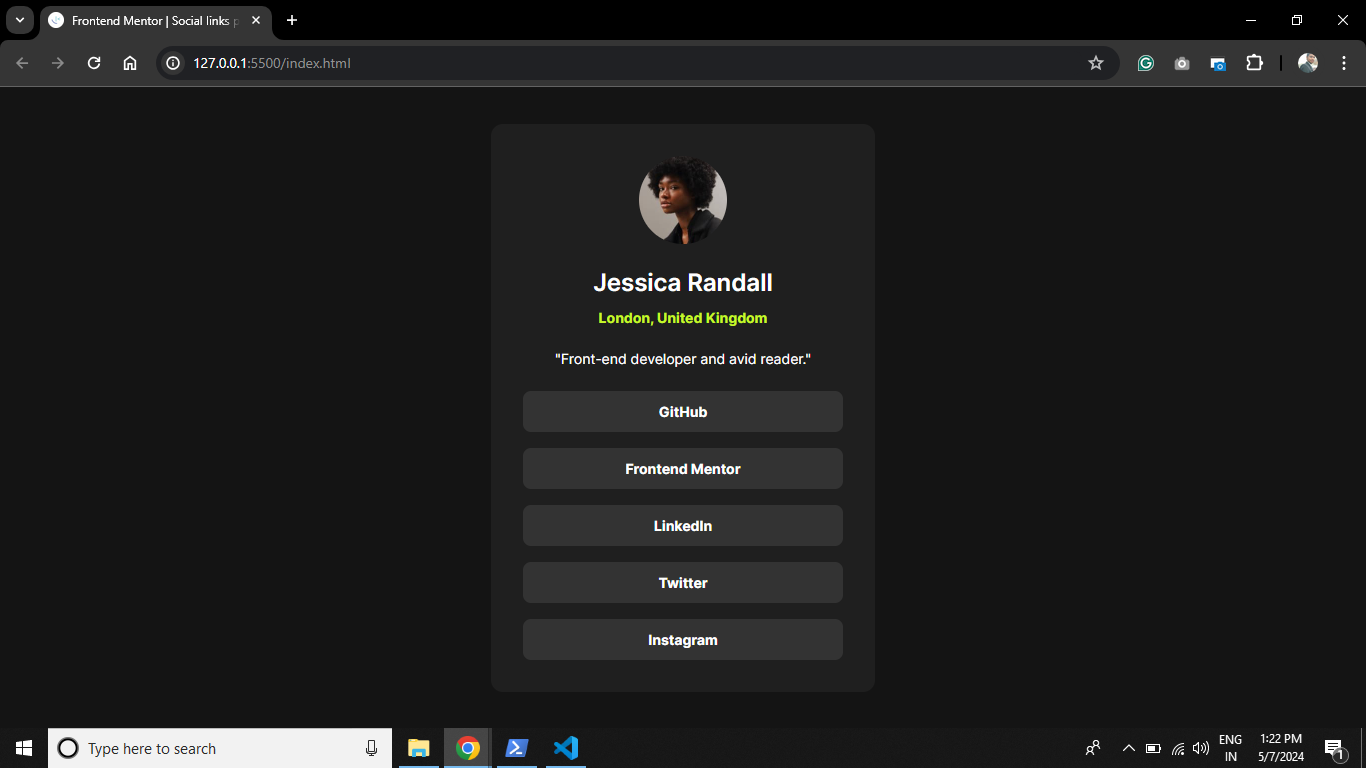Expand the tab search dropdown
Viewport: 1366px width, 768px height.
20,20
